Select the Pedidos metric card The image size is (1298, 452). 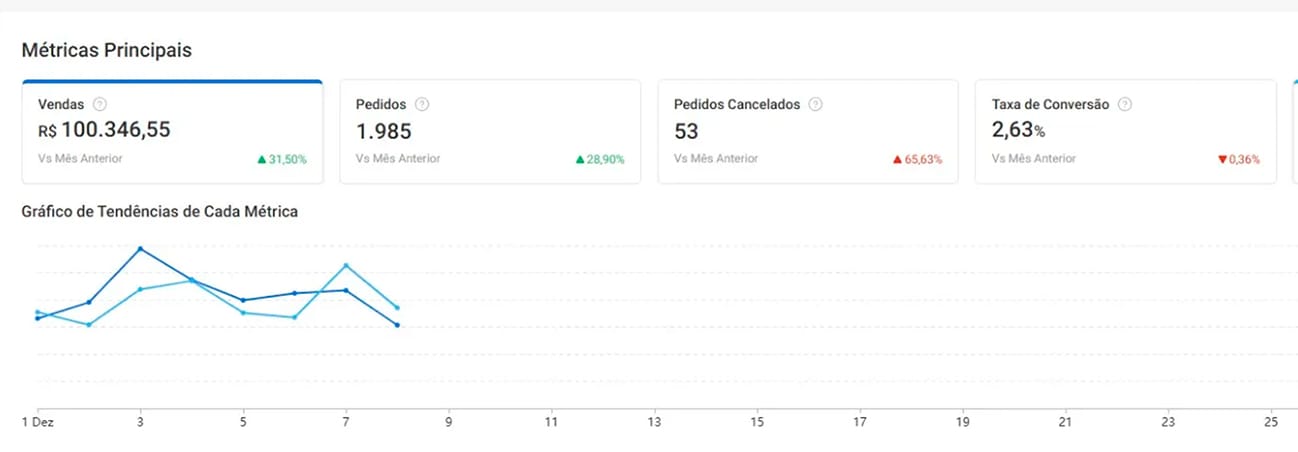(490, 131)
